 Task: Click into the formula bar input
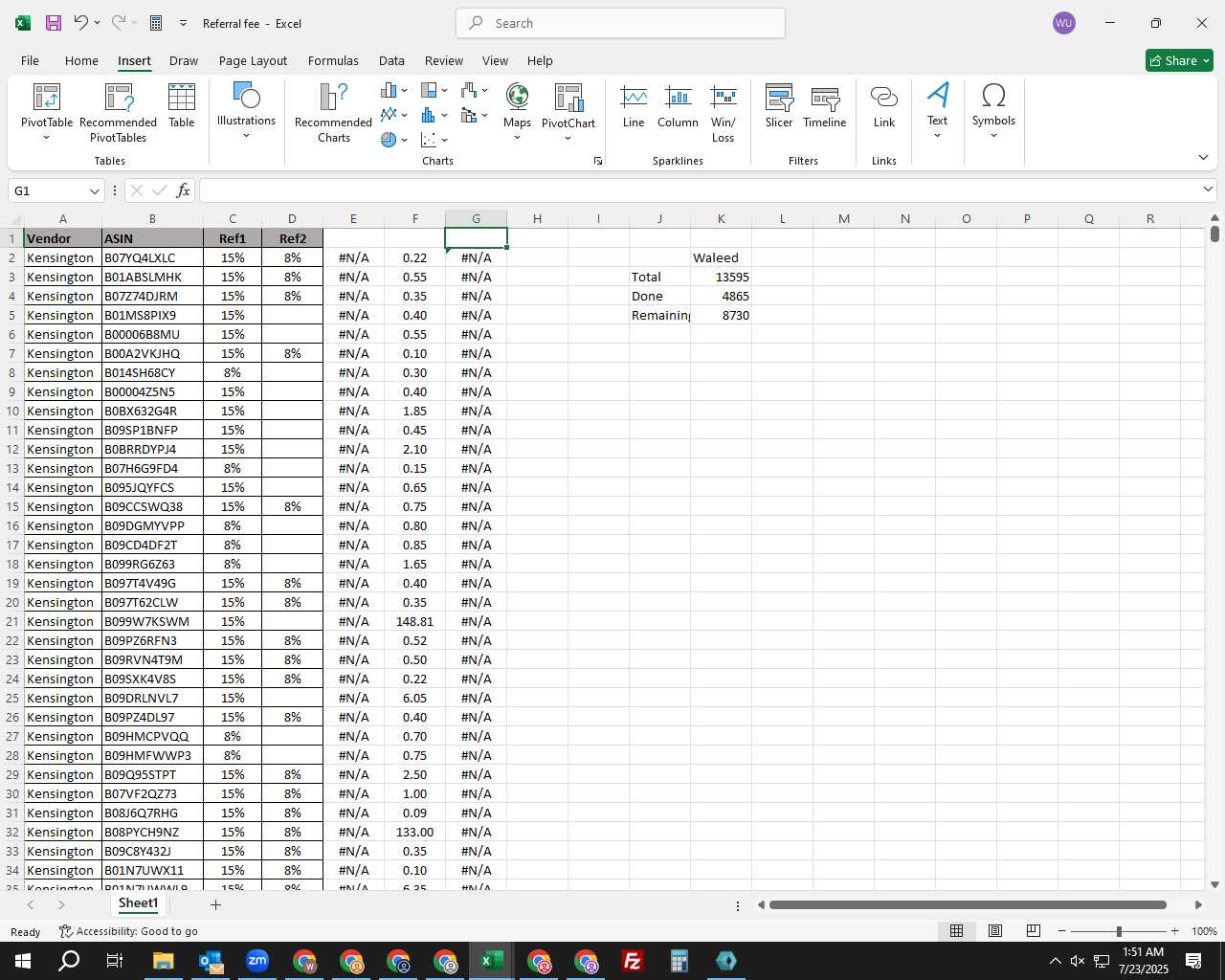point(699,190)
